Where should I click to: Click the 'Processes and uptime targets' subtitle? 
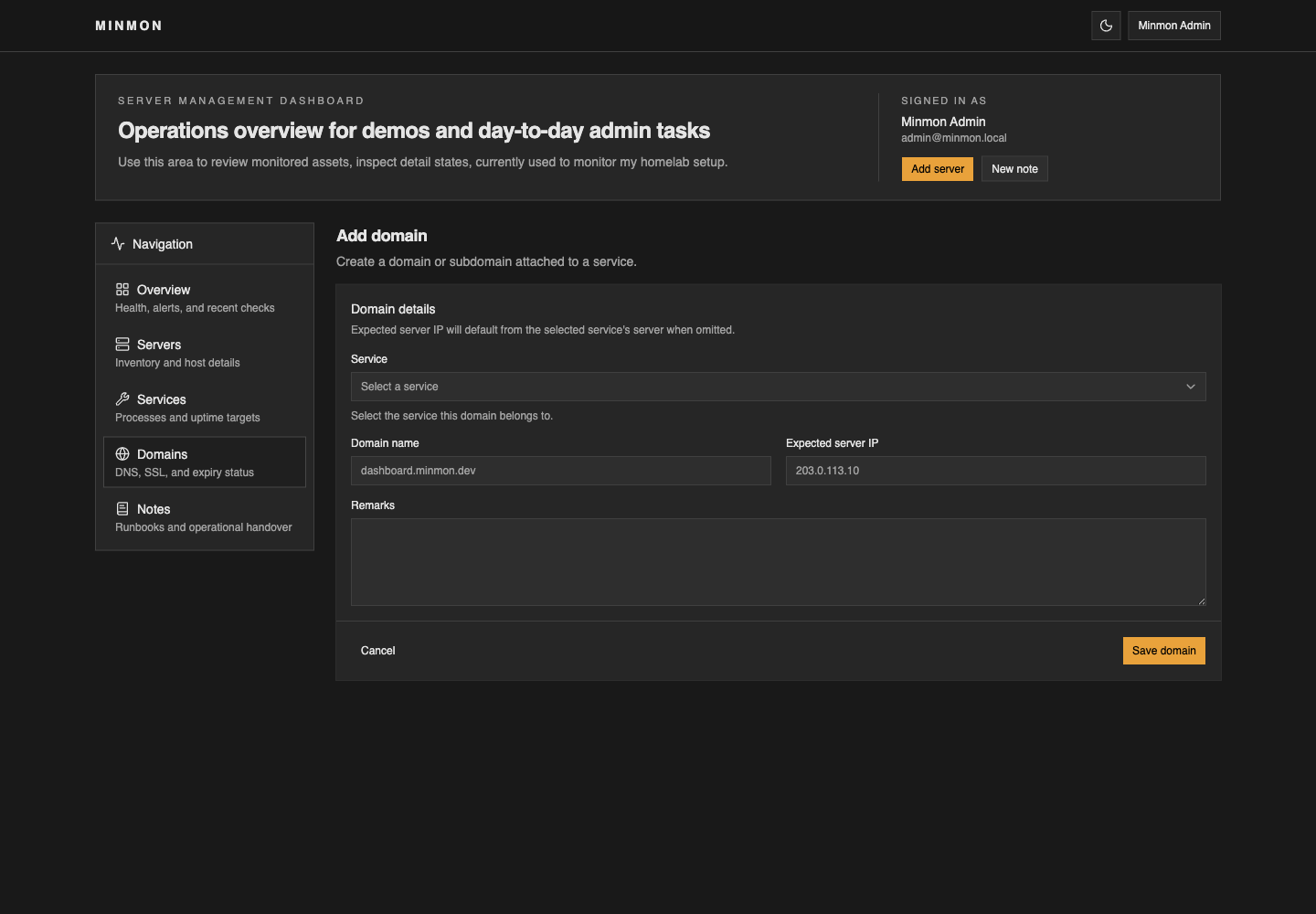pyautogui.click(x=187, y=418)
